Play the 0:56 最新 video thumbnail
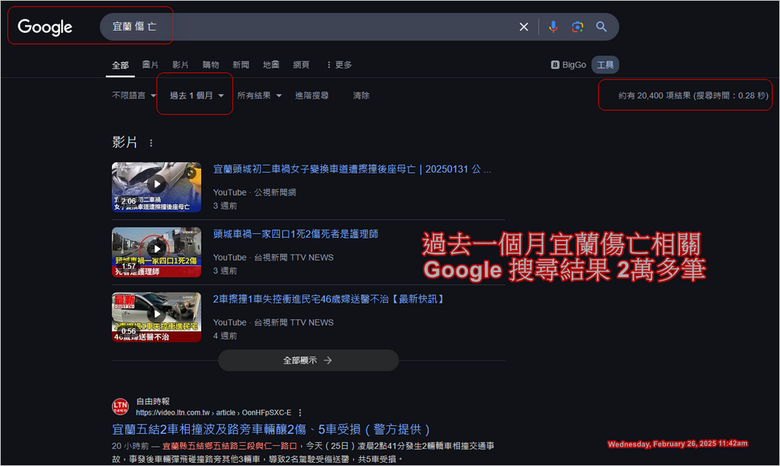The width and height of the screenshot is (780, 466). point(157,317)
